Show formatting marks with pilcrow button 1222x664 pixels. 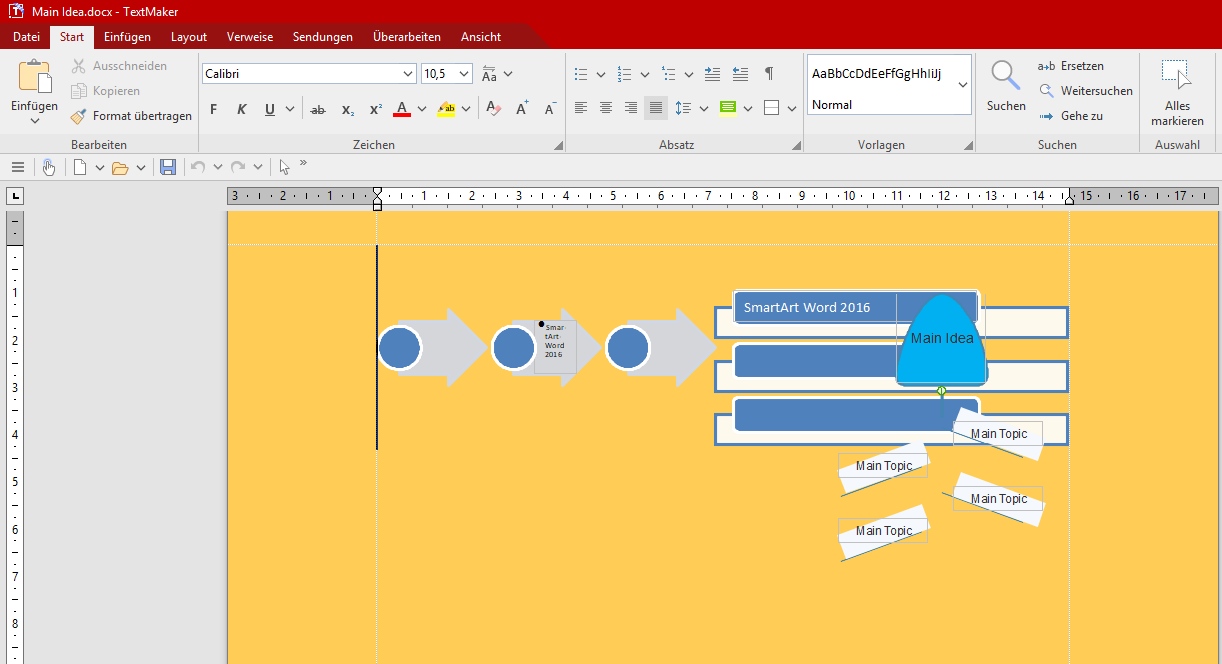coord(768,74)
